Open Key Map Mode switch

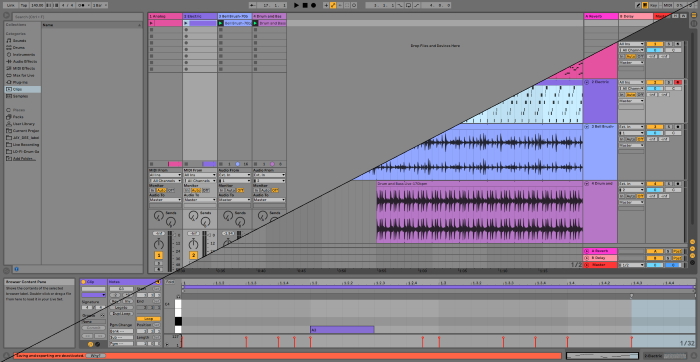tap(654, 5)
